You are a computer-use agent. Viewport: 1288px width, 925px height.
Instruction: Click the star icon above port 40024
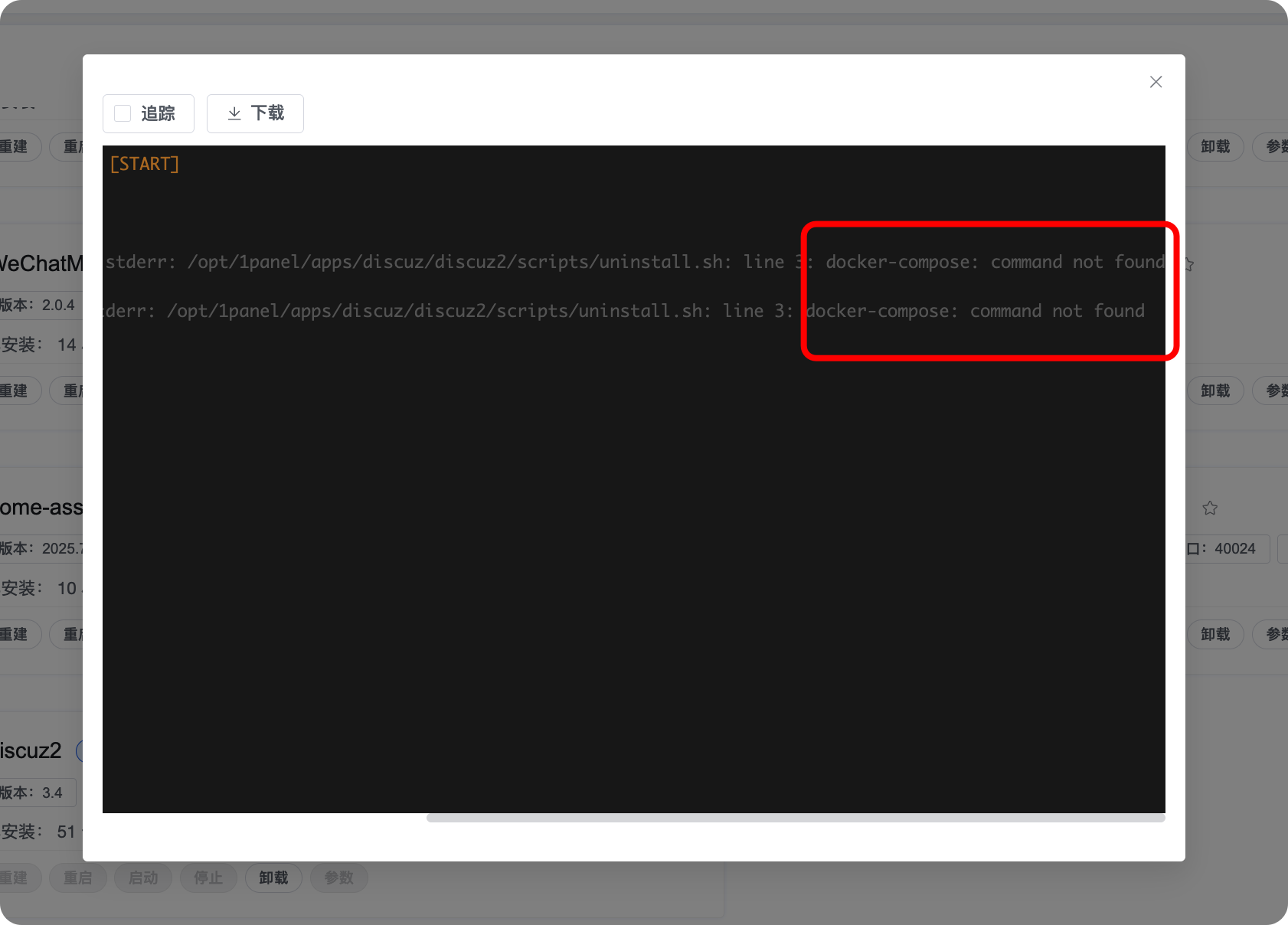[1210, 508]
